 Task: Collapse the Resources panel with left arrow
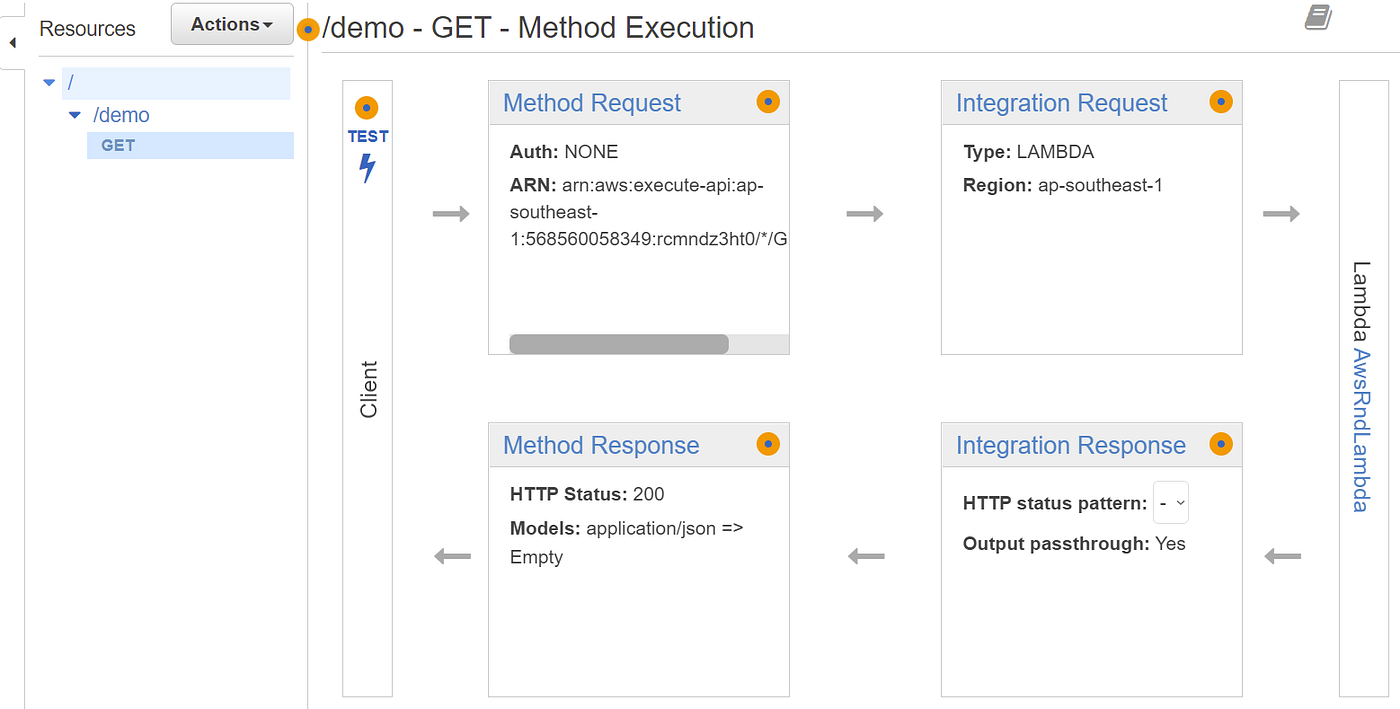tap(12, 43)
